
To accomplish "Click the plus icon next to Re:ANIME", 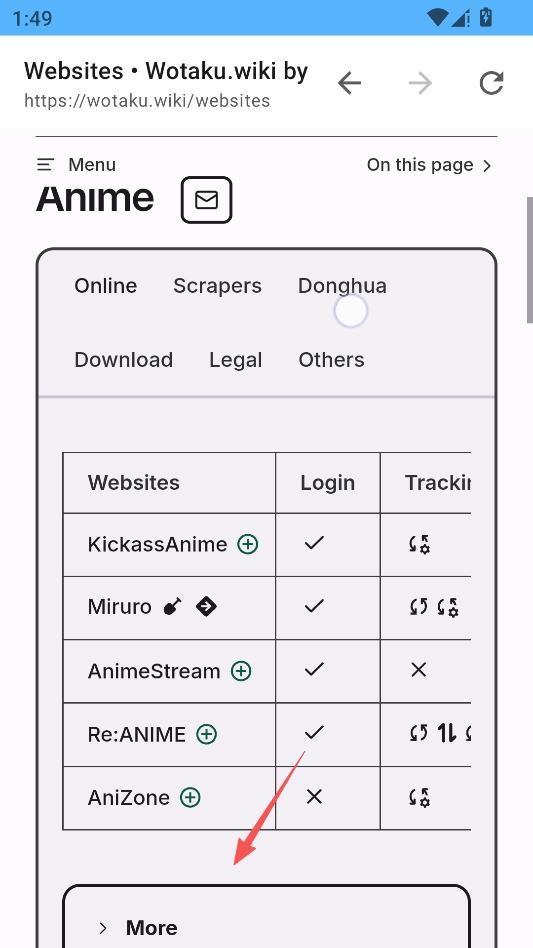I will click(207, 735).
